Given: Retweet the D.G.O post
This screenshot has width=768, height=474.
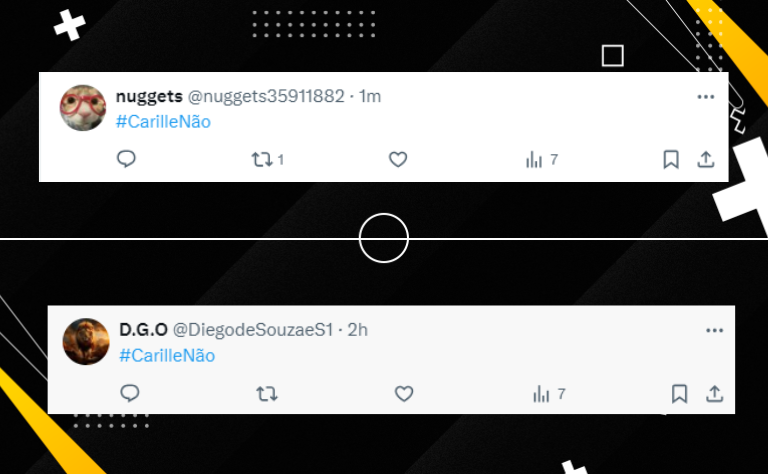Looking at the screenshot, I should point(267,394).
